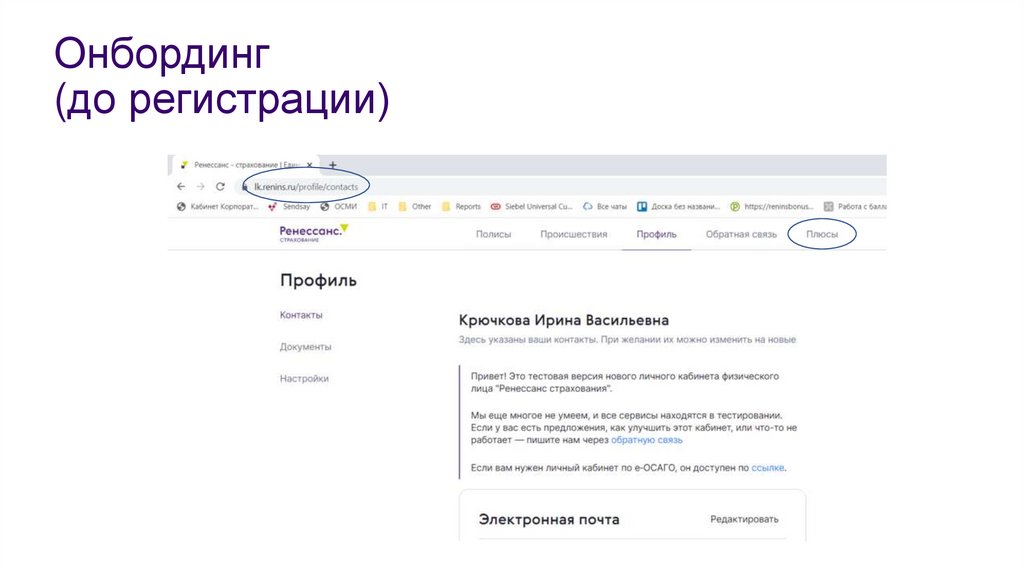Reload the page with the refresh icon

pyautogui.click(x=220, y=186)
